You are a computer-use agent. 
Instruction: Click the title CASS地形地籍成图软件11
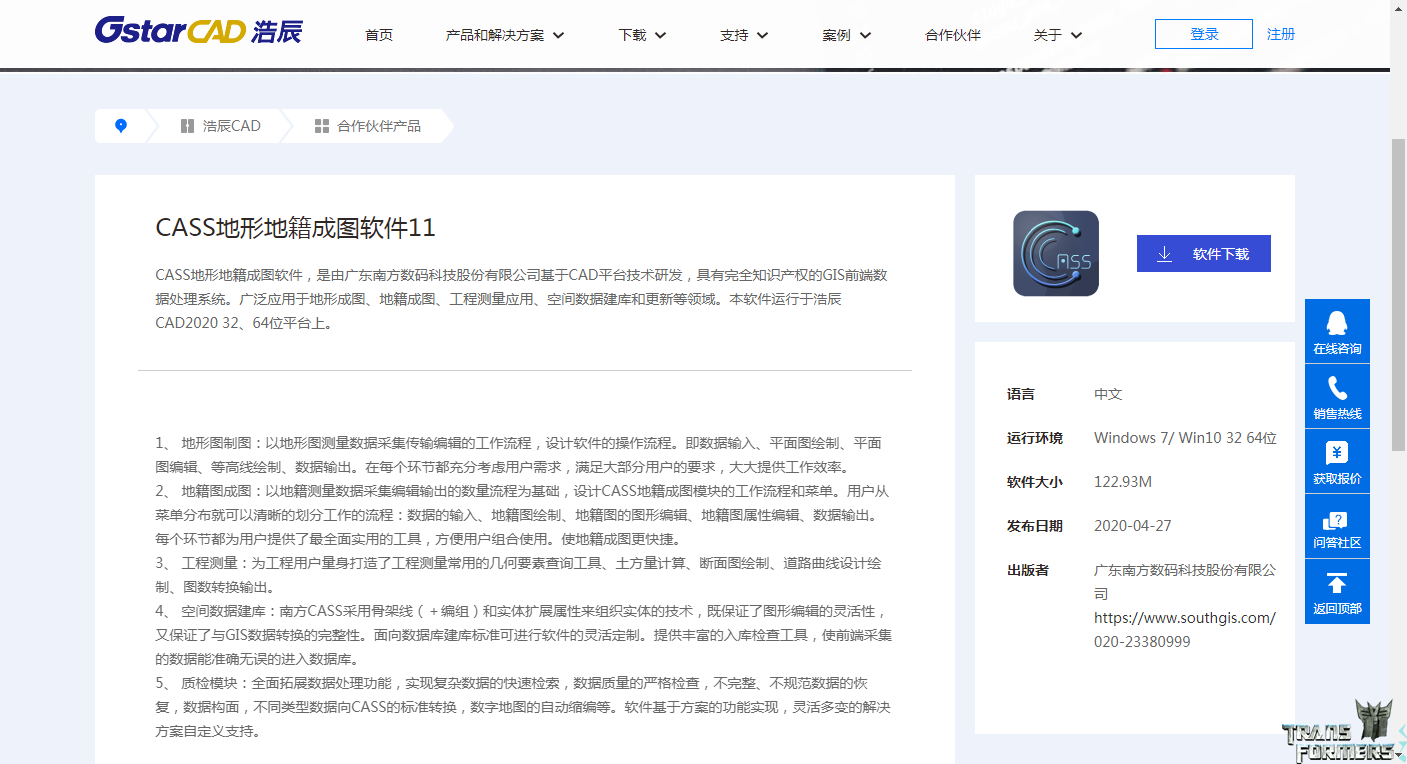point(296,228)
